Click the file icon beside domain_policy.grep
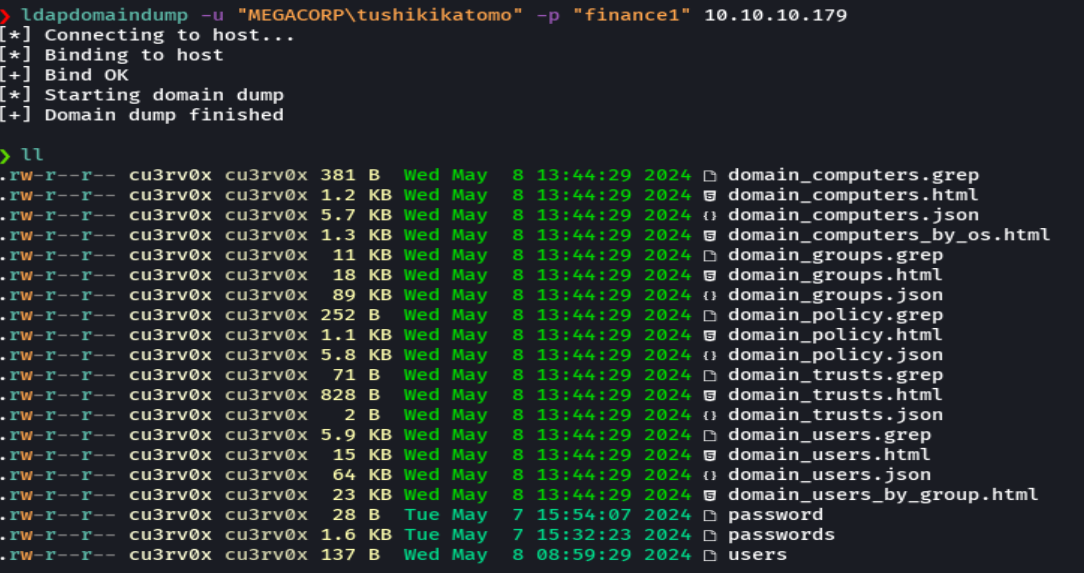The height and width of the screenshot is (573, 1084). click(709, 316)
